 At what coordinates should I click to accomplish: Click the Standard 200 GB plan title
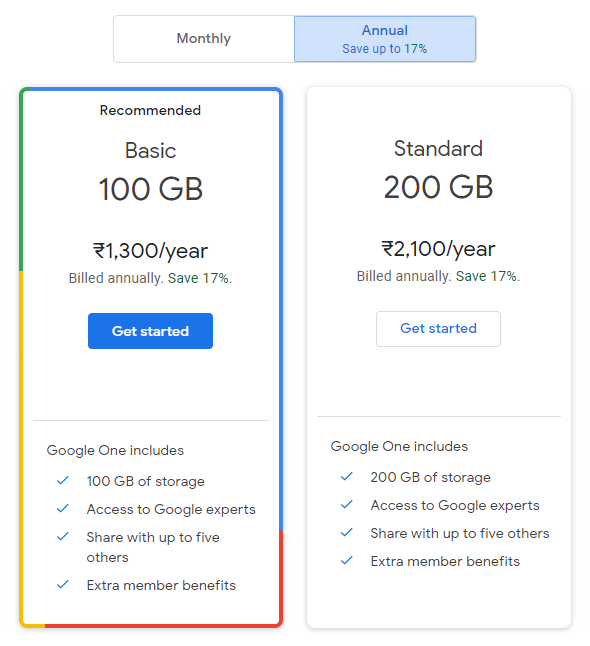pos(438,169)
